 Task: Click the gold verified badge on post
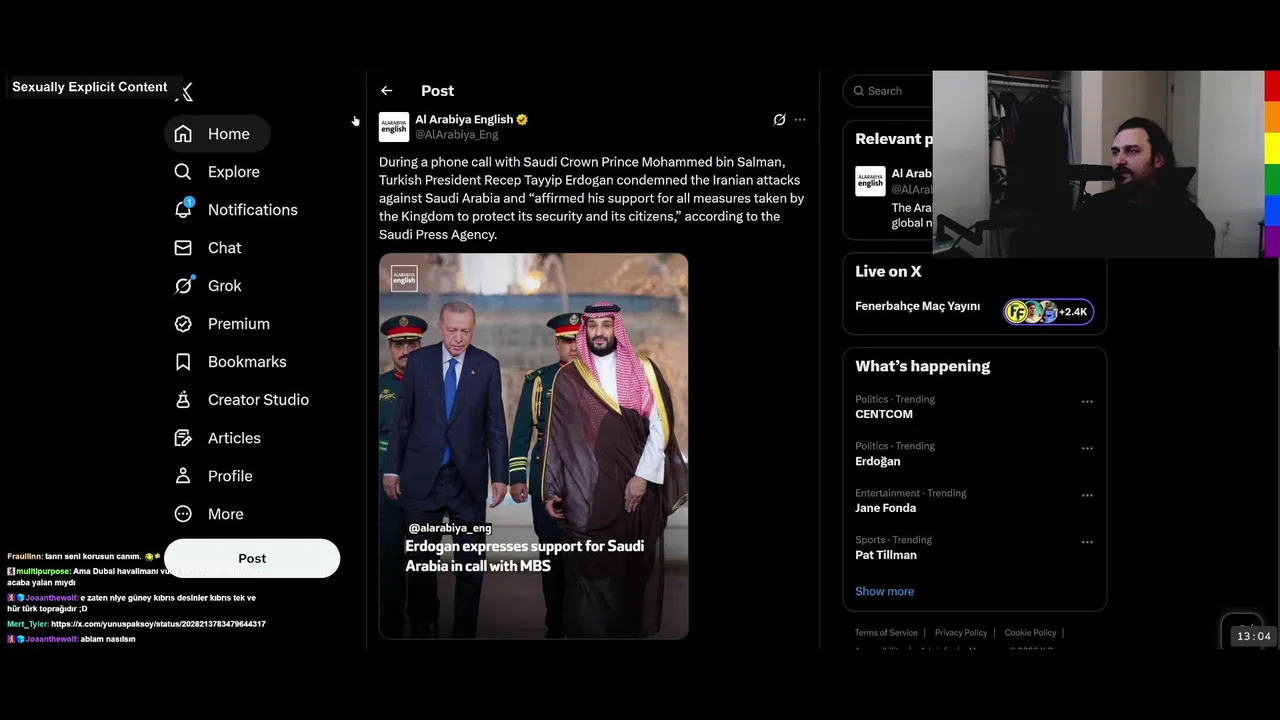click(x=522, y=119)
